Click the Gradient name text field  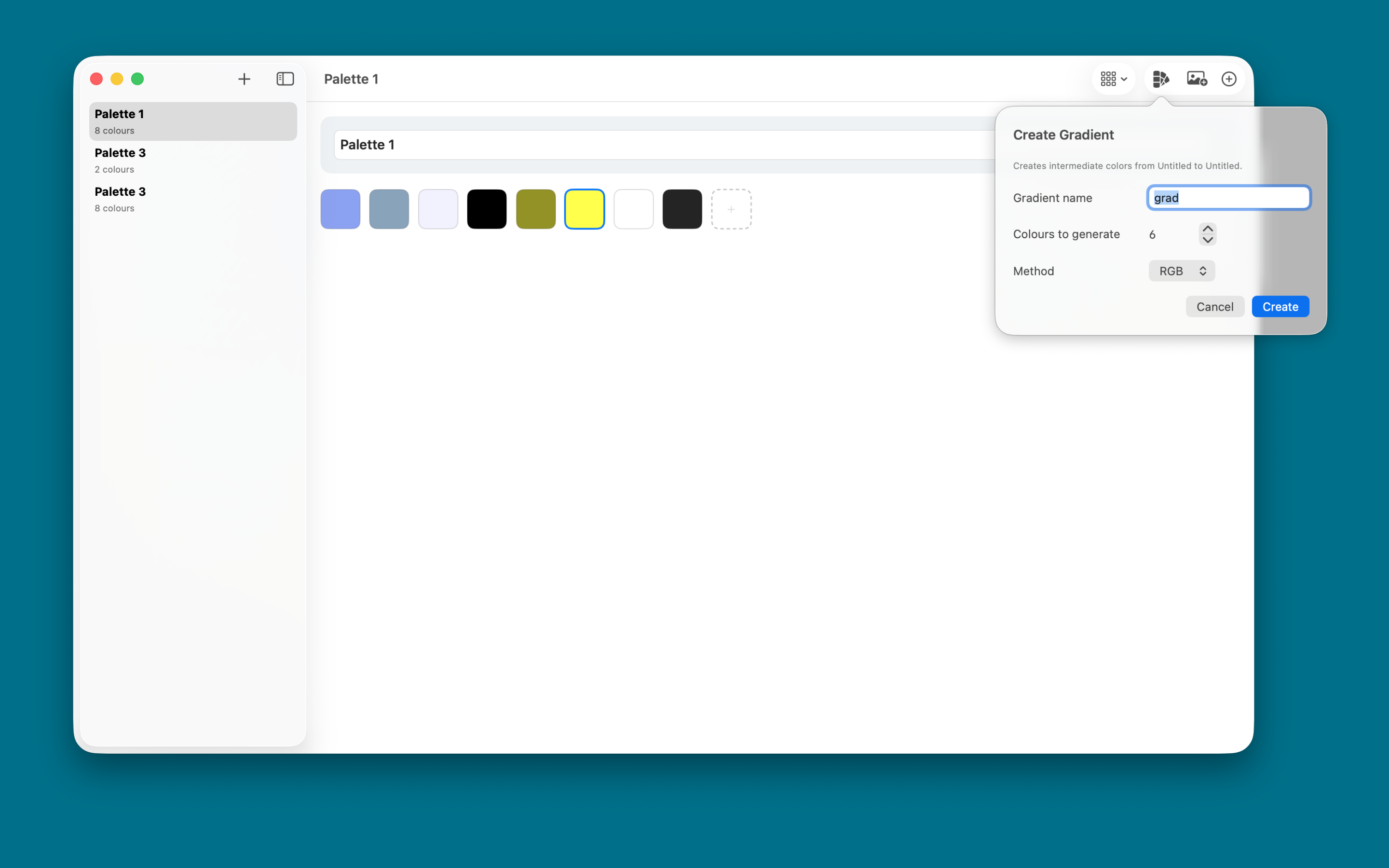[x=1228, y=198]
